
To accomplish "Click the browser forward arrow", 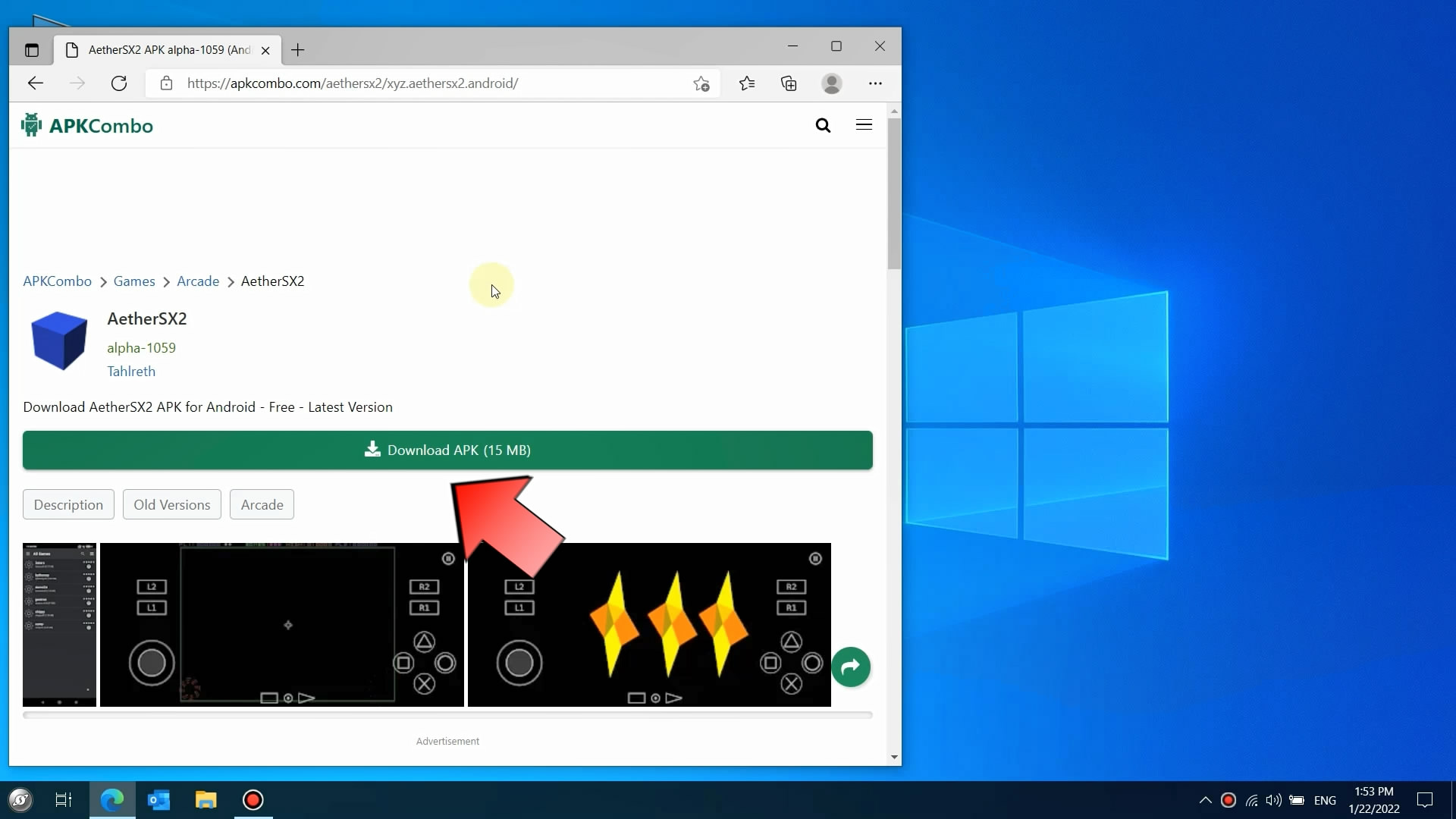I will pyautogui.click(x=77, y=83).
